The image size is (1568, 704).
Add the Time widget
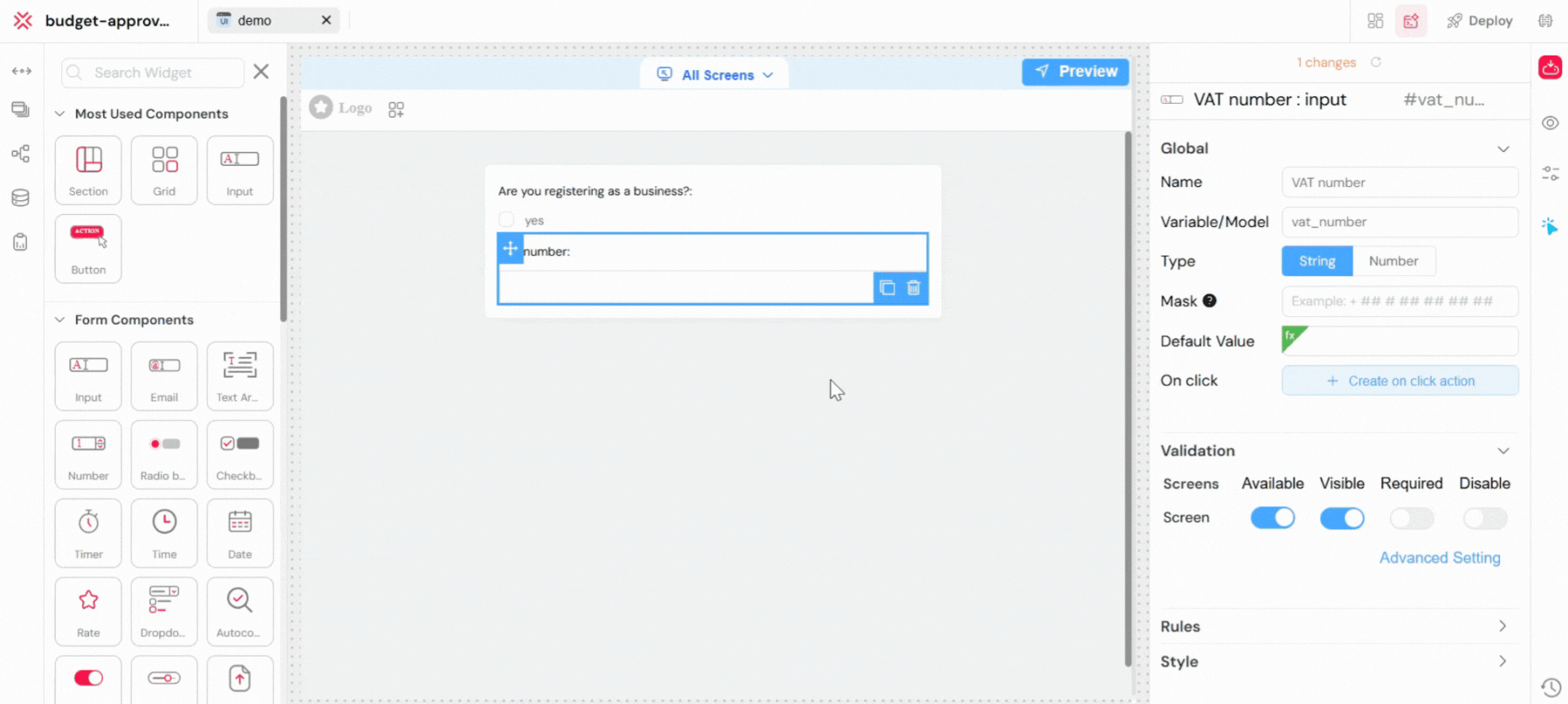click(x=164, y=532)
